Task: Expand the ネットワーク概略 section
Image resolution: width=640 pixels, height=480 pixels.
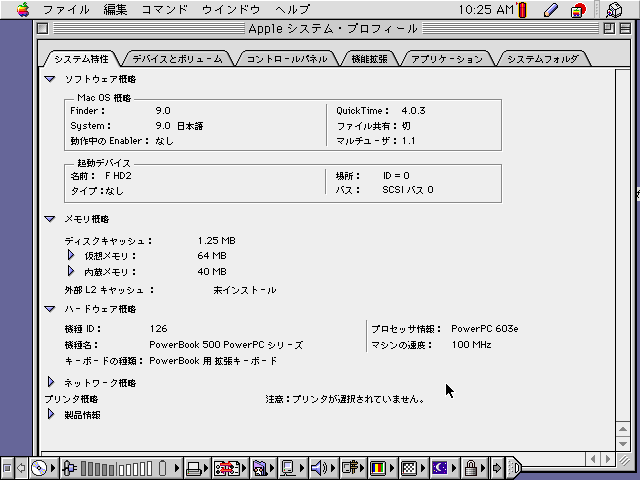Action: pos(51,382)
